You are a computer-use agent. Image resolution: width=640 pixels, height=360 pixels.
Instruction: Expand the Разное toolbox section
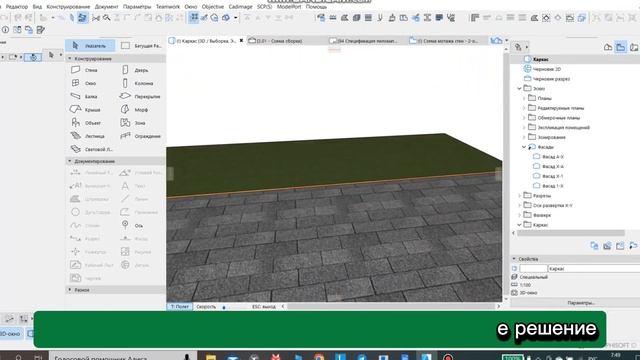(70, 290)
